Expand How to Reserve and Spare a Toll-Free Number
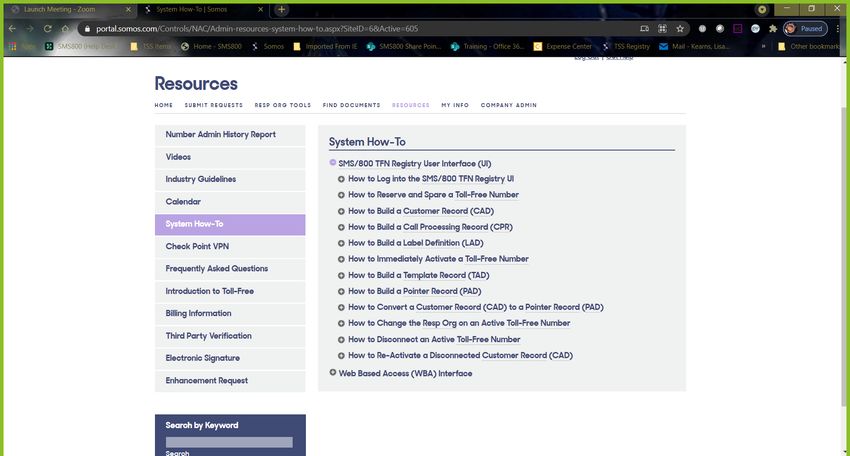The height and width of the screenshot is (456, 850). [341, 195]
